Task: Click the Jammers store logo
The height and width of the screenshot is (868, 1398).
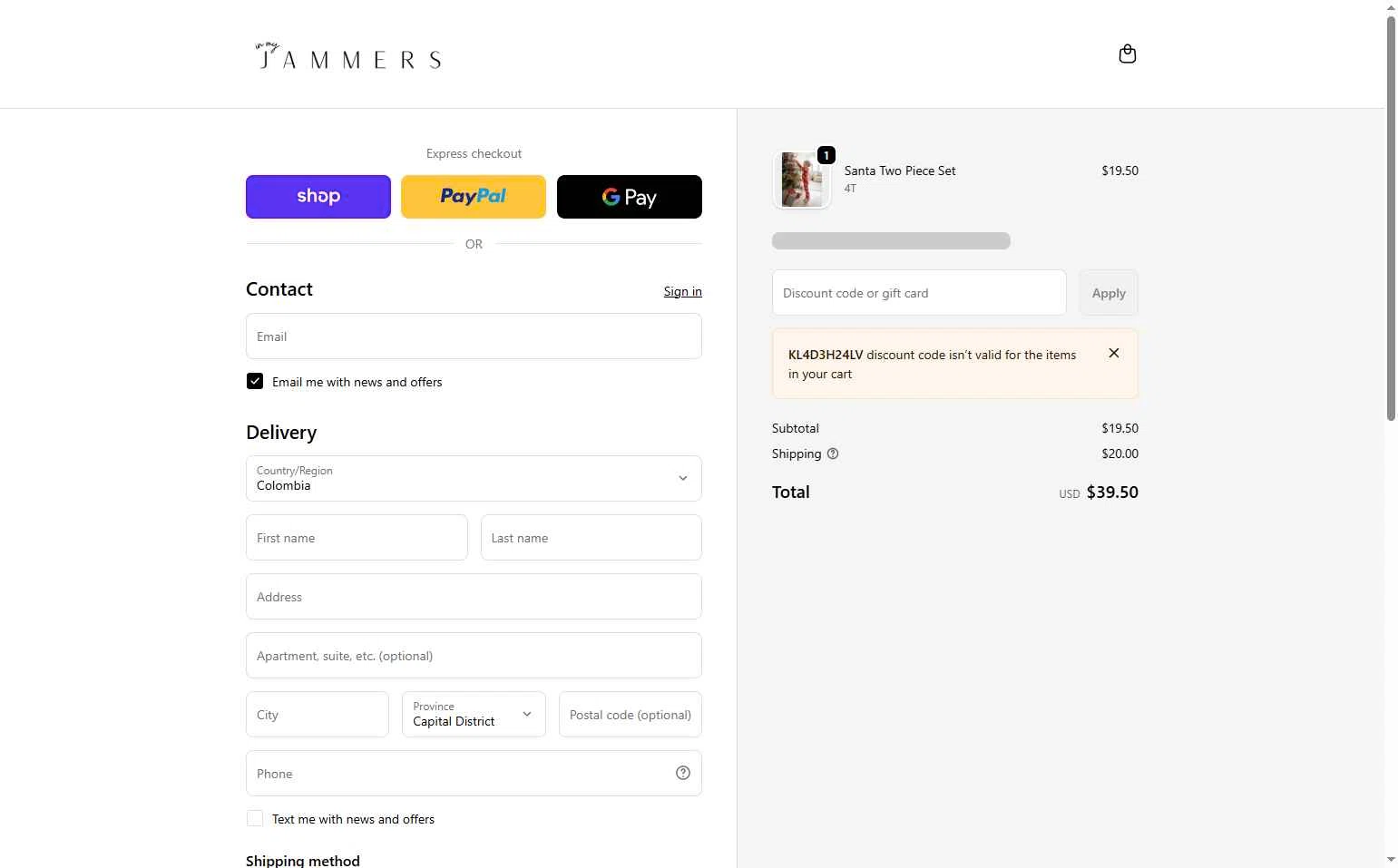Action: [x=348, y=57]
